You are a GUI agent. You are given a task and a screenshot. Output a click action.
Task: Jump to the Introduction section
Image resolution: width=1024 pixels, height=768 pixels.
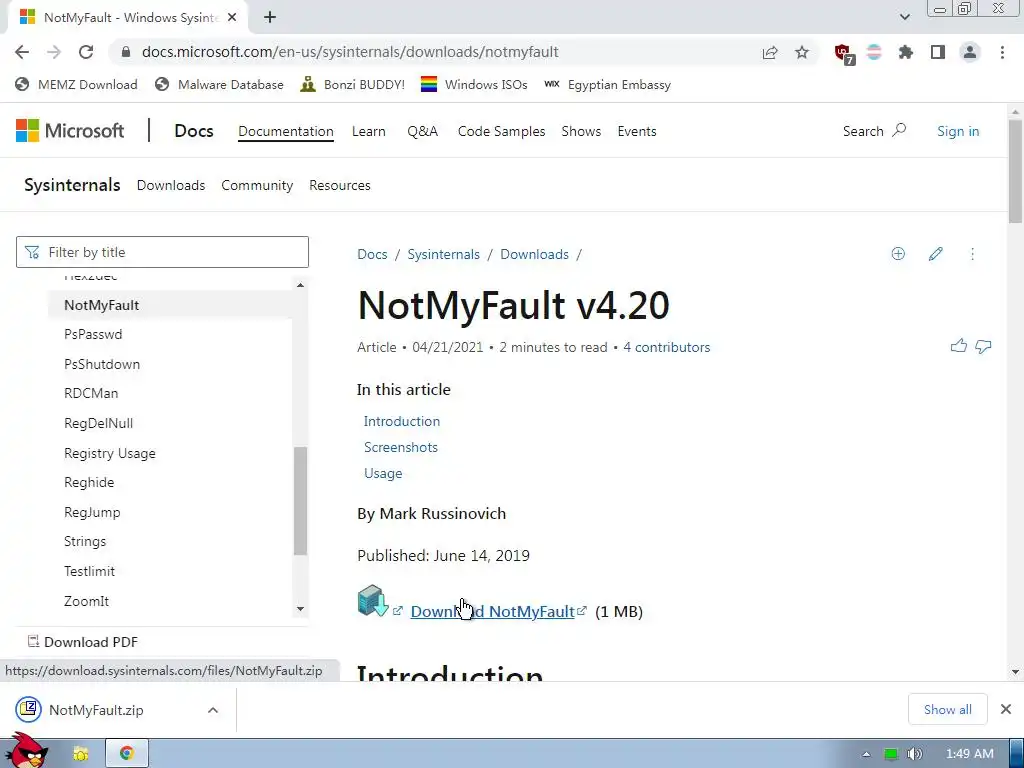[402, 421]
